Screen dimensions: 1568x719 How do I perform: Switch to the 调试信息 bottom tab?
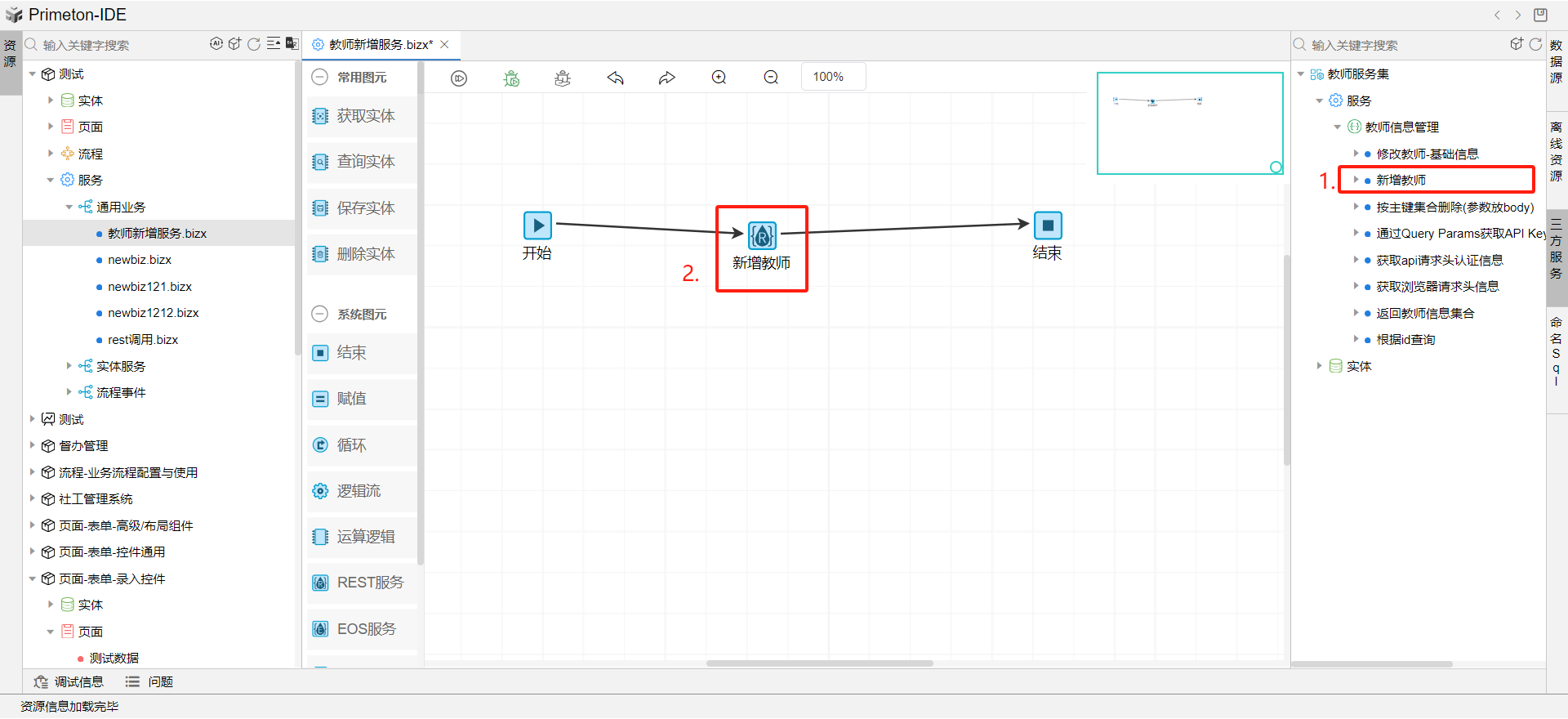(x=69, y=682)
